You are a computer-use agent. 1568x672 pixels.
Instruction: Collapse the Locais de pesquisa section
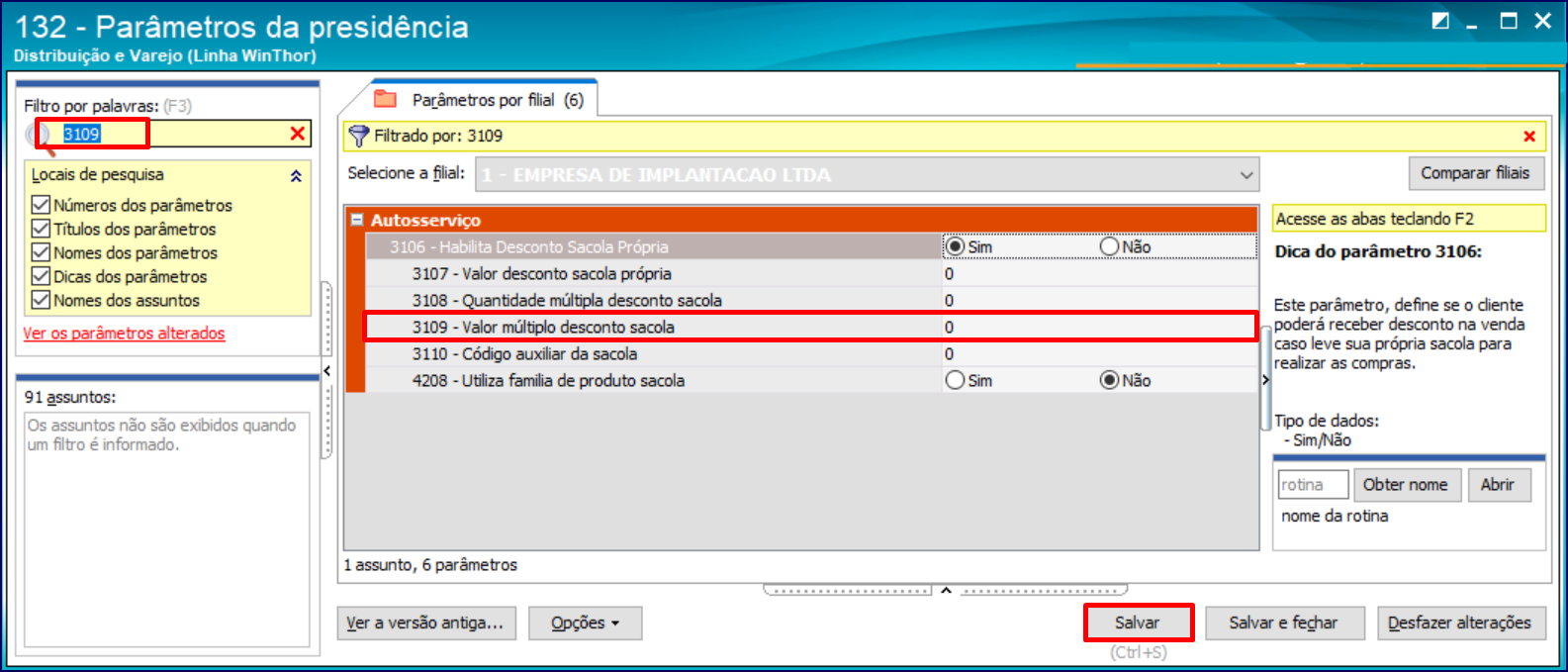click(296, 176)
